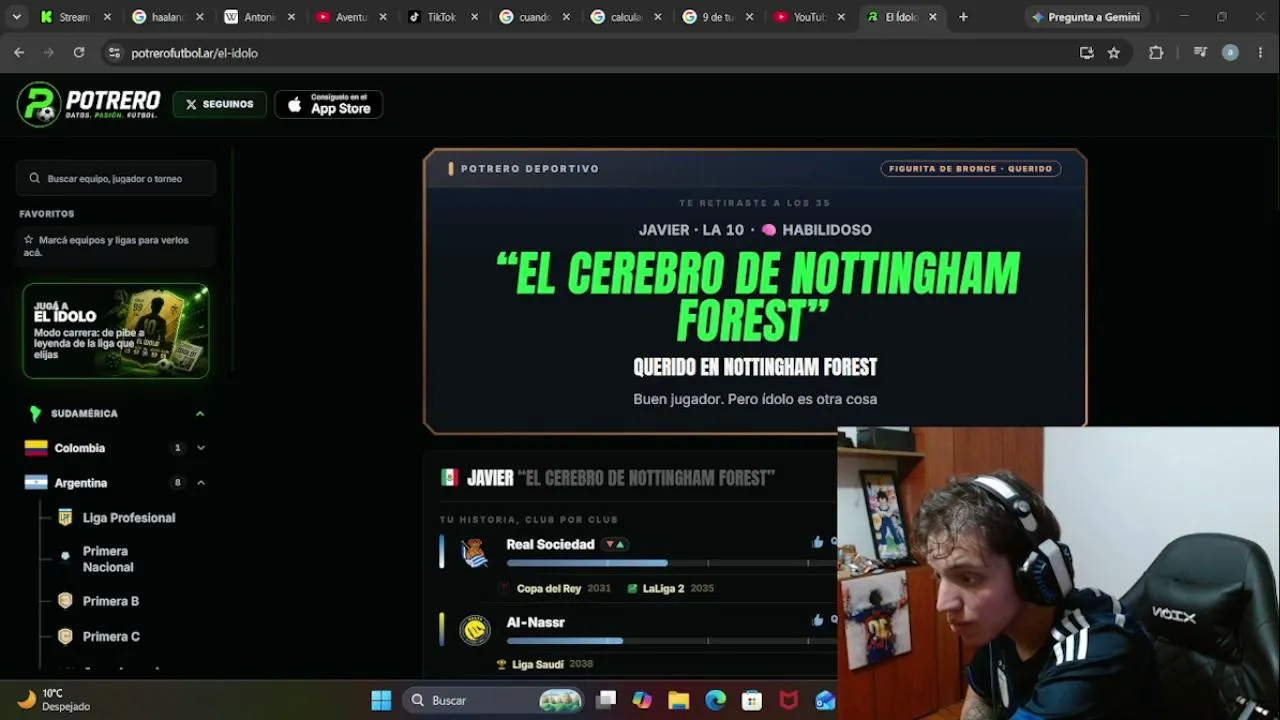
Task: Click the Real Sociedad club crest
Action: click(475, 552)
